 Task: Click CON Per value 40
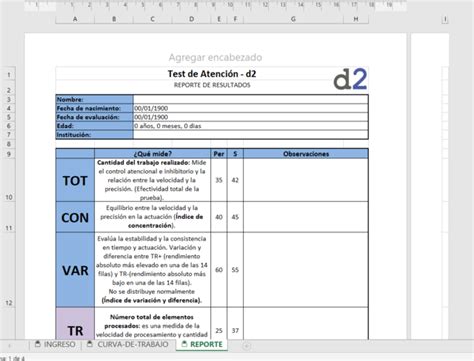[219, 217]
